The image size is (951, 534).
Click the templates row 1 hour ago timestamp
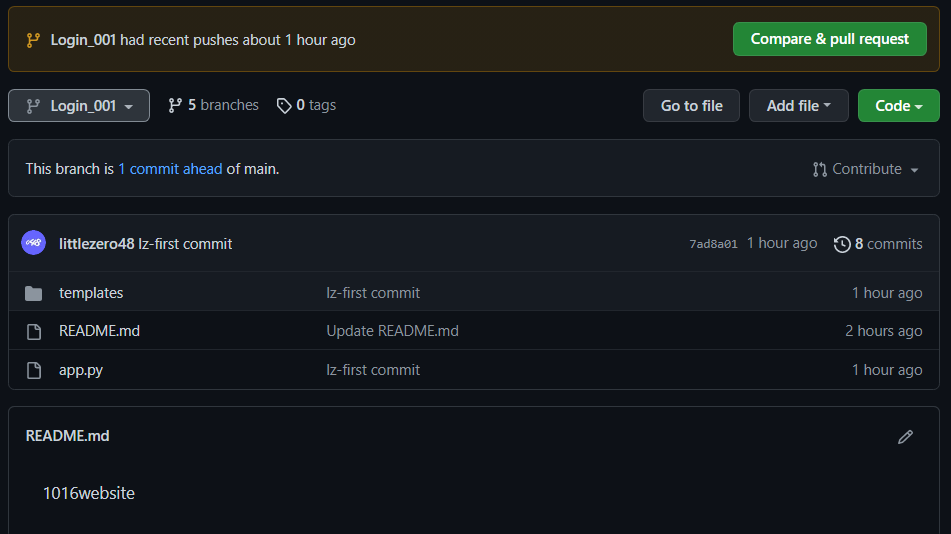click(x=887, y=293)
